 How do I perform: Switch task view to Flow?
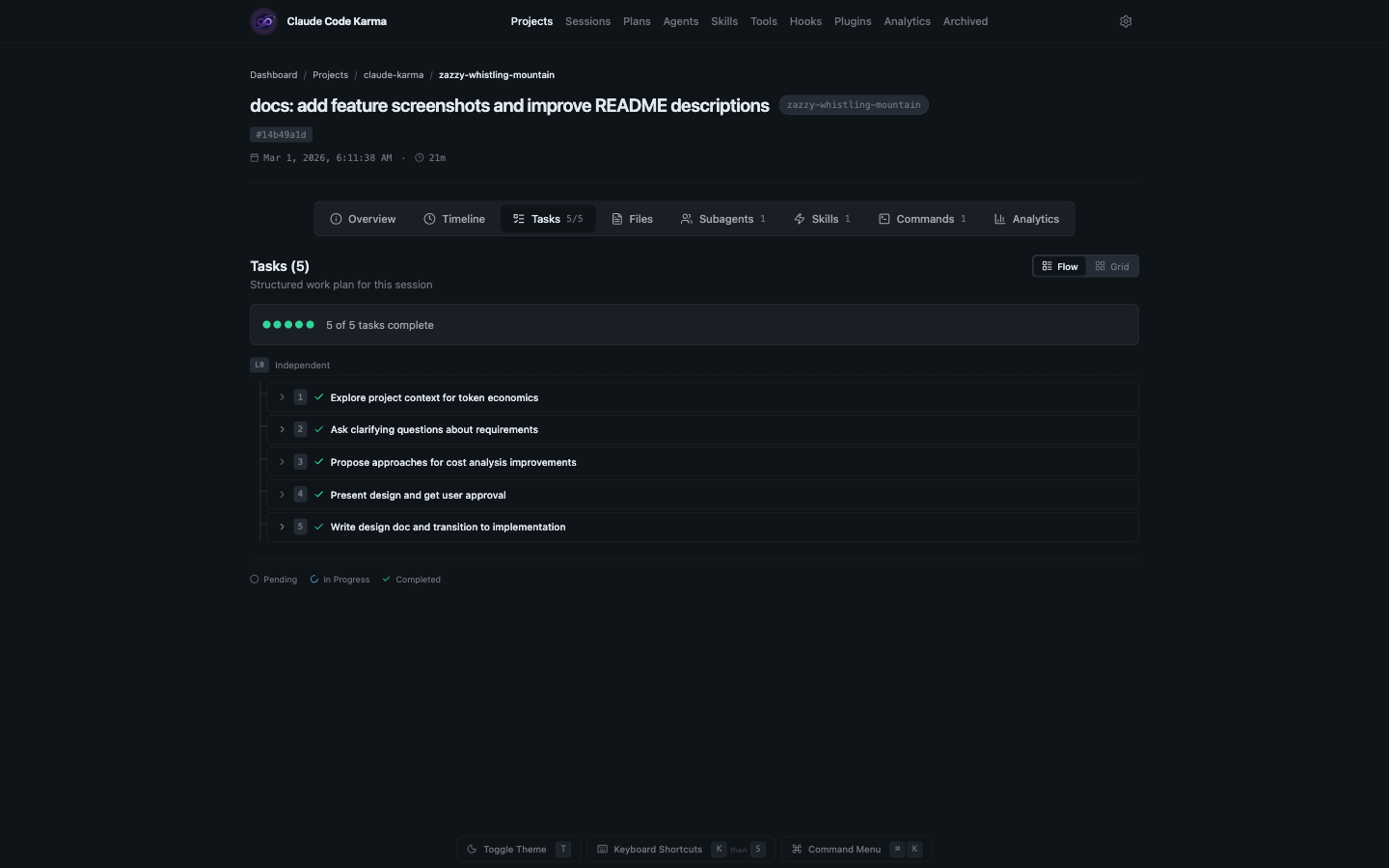[x=1060, y=266]
